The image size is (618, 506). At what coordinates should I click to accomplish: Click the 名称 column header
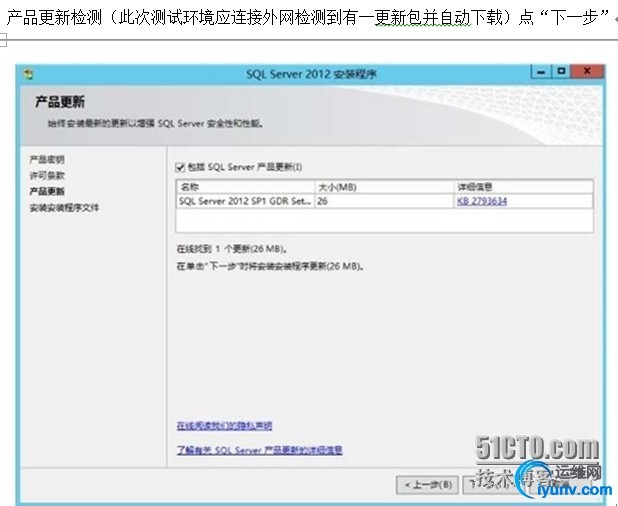coord(246,187)
